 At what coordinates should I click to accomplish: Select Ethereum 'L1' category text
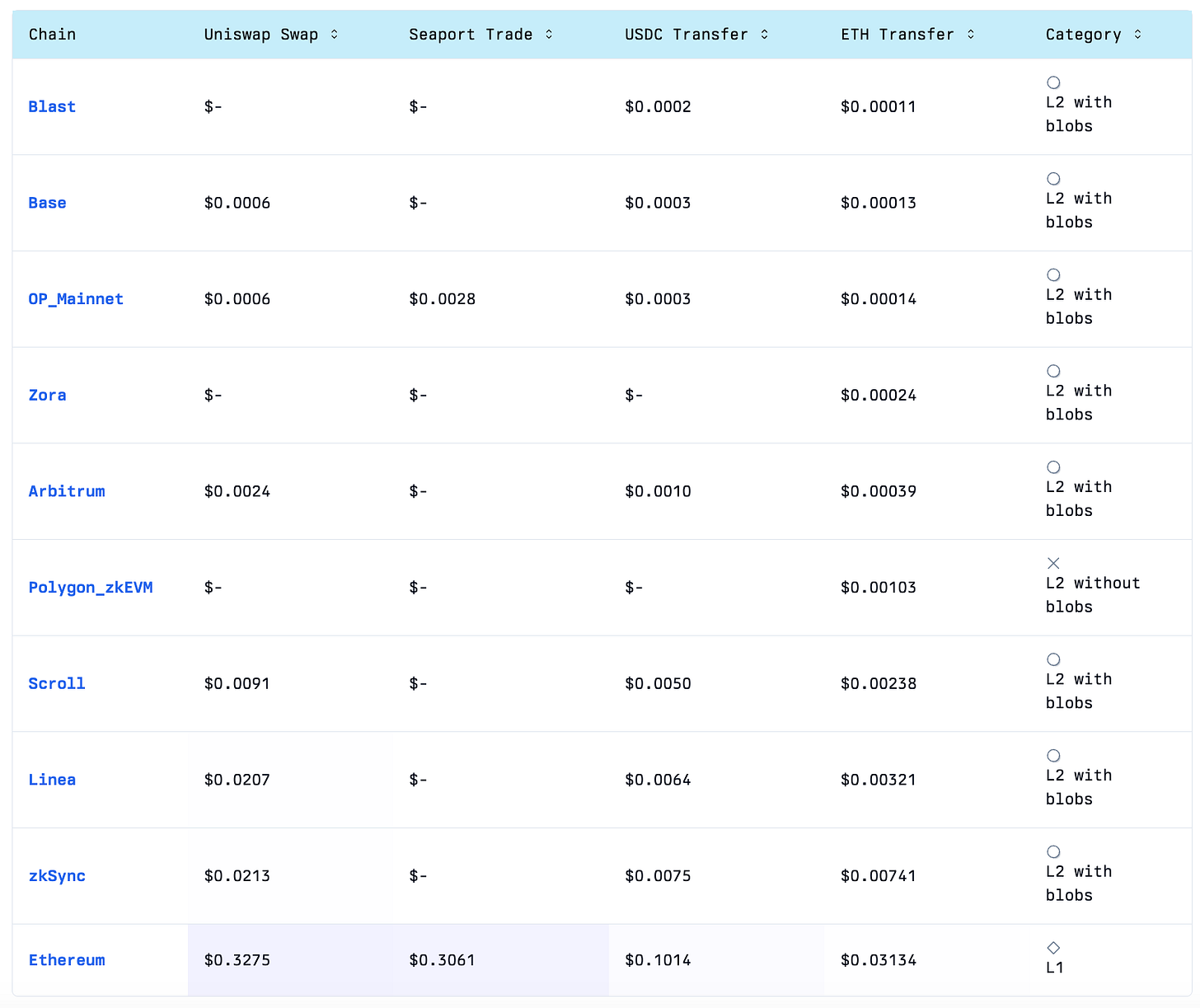click(1055, 968)
